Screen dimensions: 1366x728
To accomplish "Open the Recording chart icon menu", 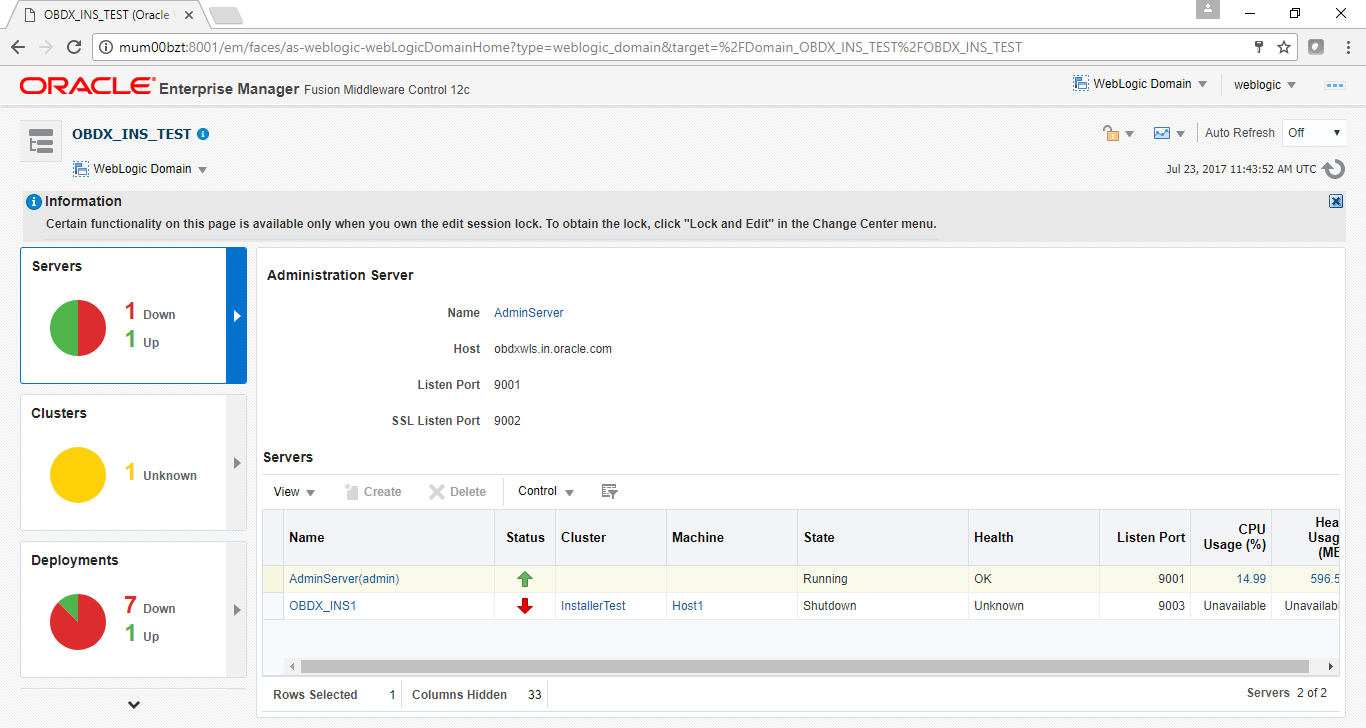I will tap(1168, 133).
